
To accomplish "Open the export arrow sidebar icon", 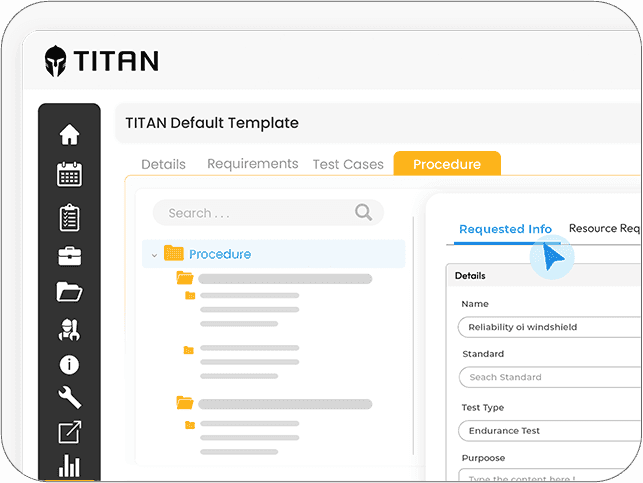I will pos(69,432).
